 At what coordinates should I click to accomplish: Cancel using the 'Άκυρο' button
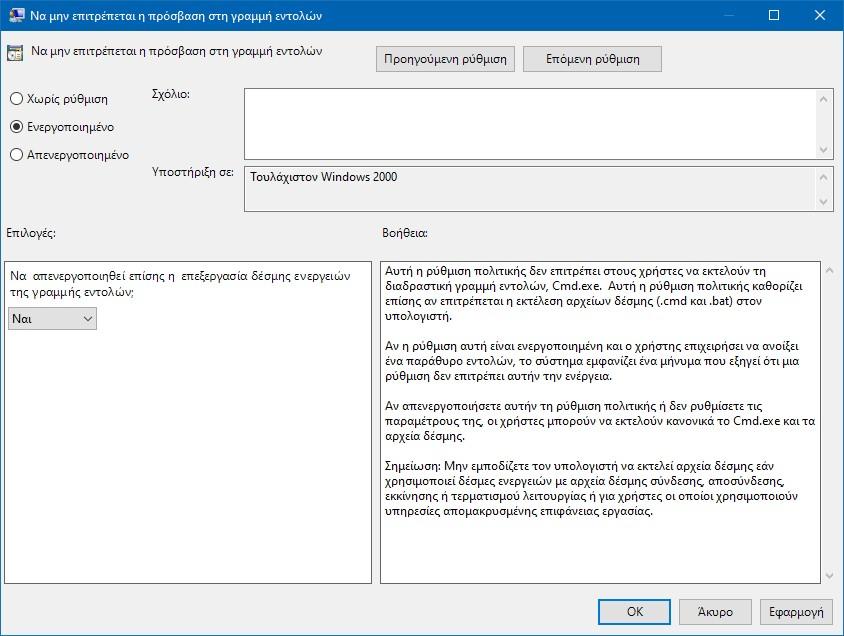pyautogui.click(x=715, y=612)
